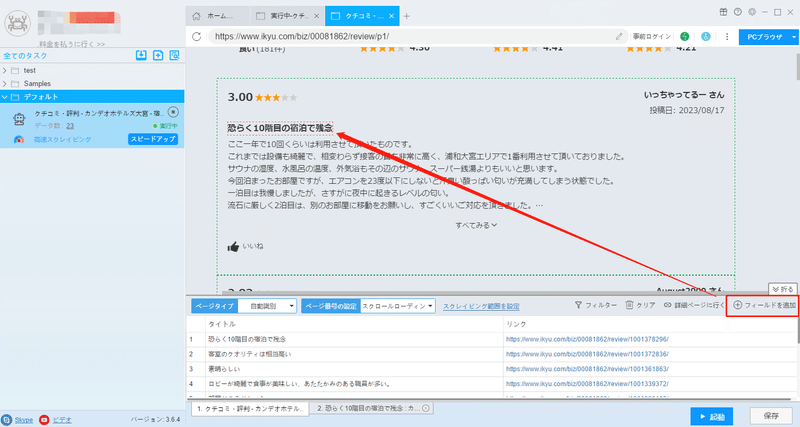The width and height of the screenshot is (800, 427).
Task: Click the high-speed scraping rocket icon
Action: tap(19, 139)
